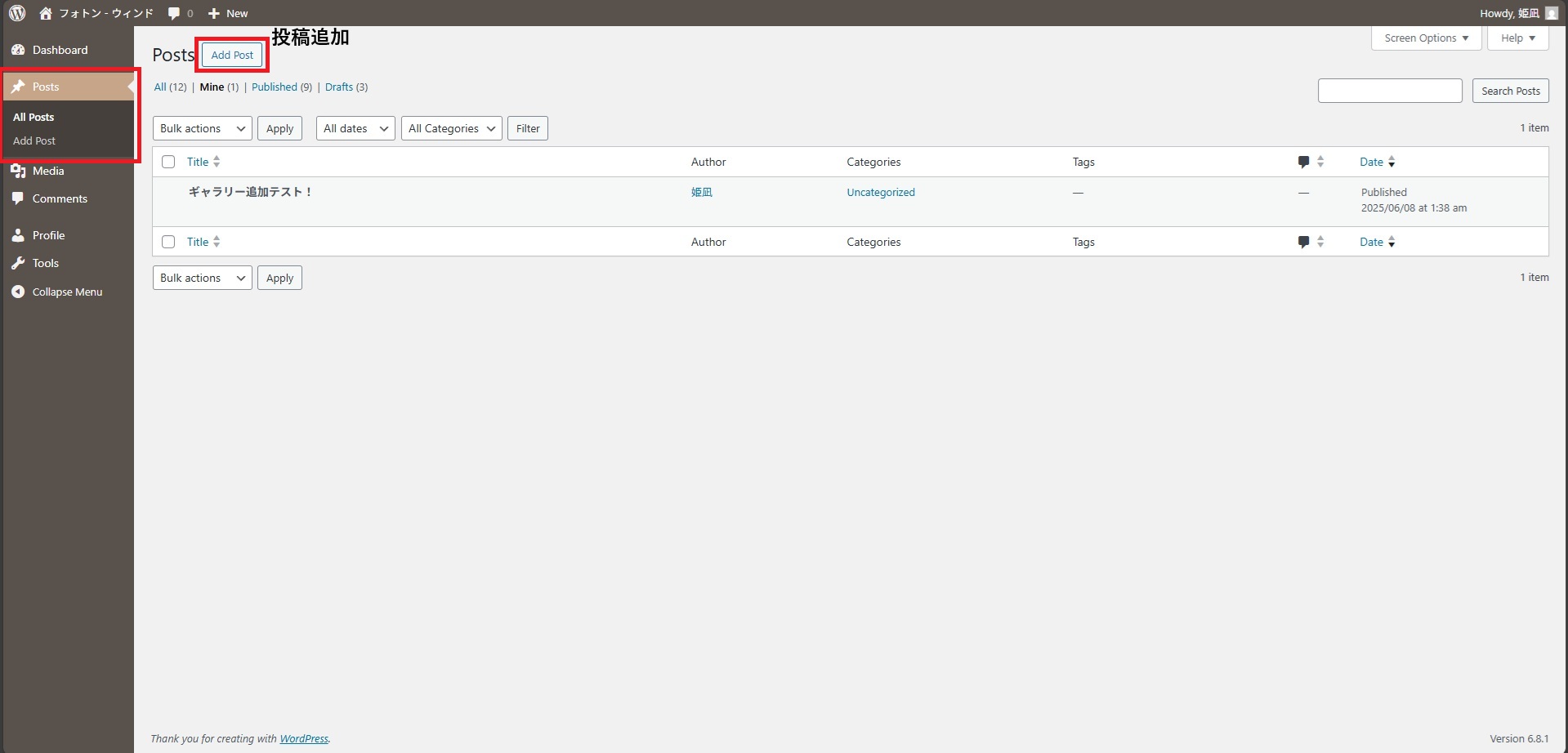The width and height of the screenshot is (1568, 753).
Task: Open the top Bulk actions dropdown
Action: [x=202, y=128]
